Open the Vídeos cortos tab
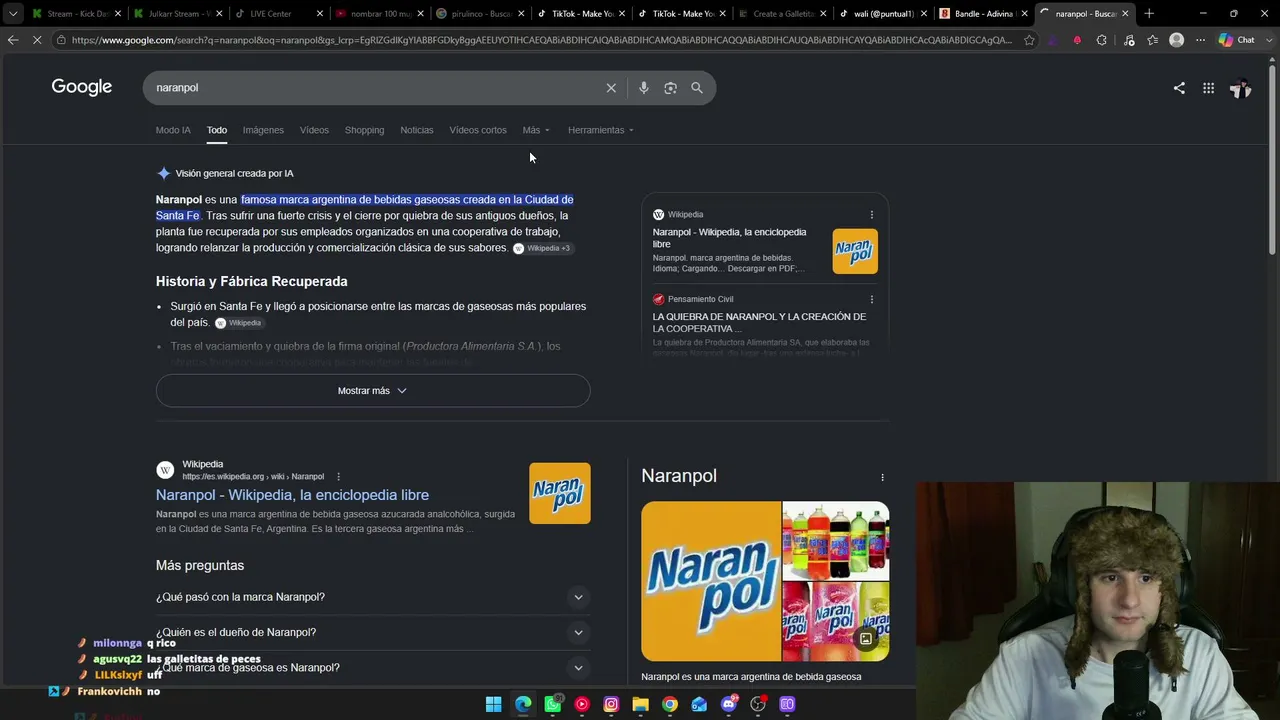The width and height of the screenshot is (1280, 720). [x=478, y=130]
